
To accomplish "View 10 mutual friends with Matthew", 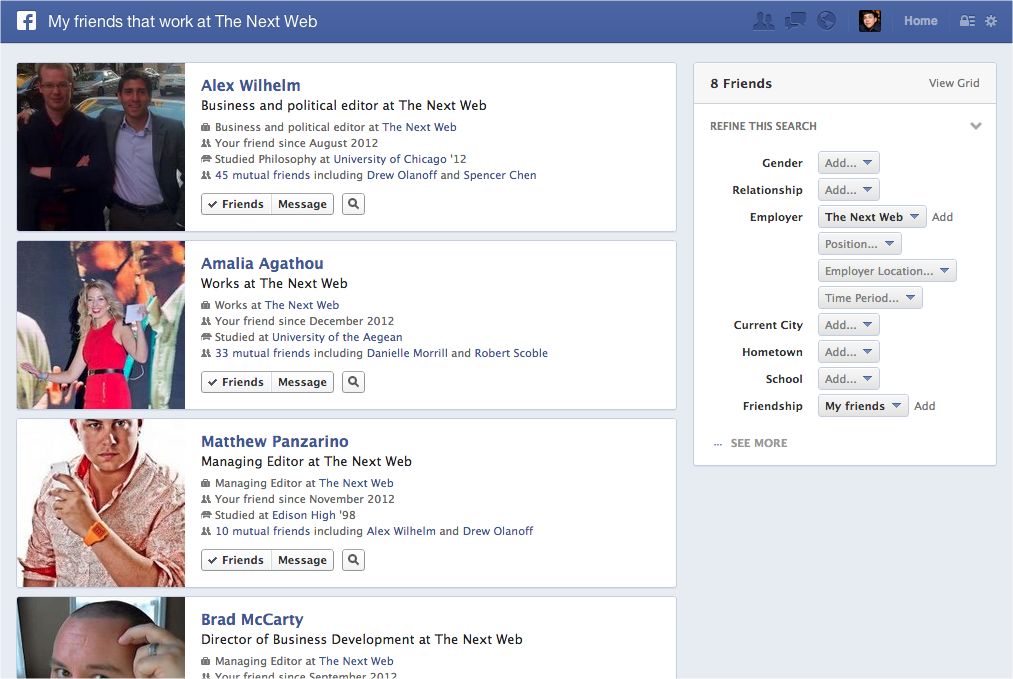I will [262, 531].
